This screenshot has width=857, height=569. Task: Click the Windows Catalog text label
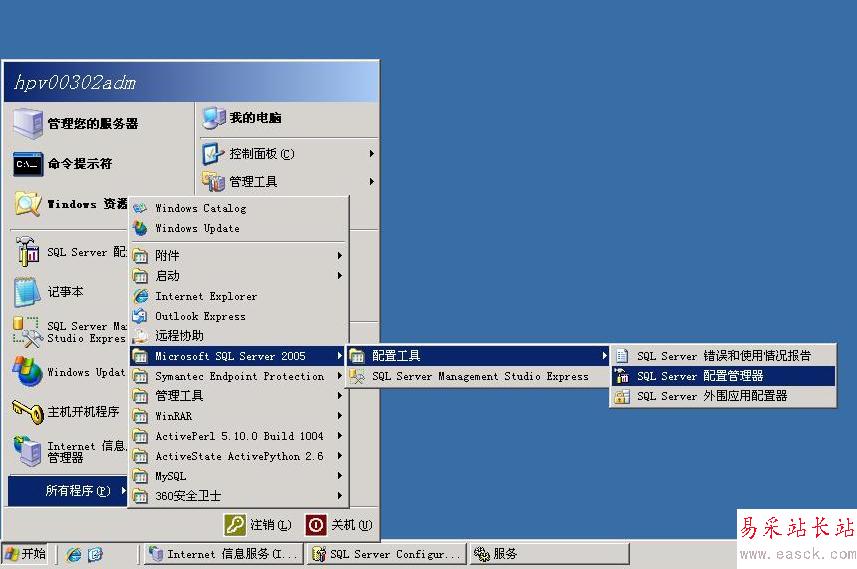tap(201, 208)
